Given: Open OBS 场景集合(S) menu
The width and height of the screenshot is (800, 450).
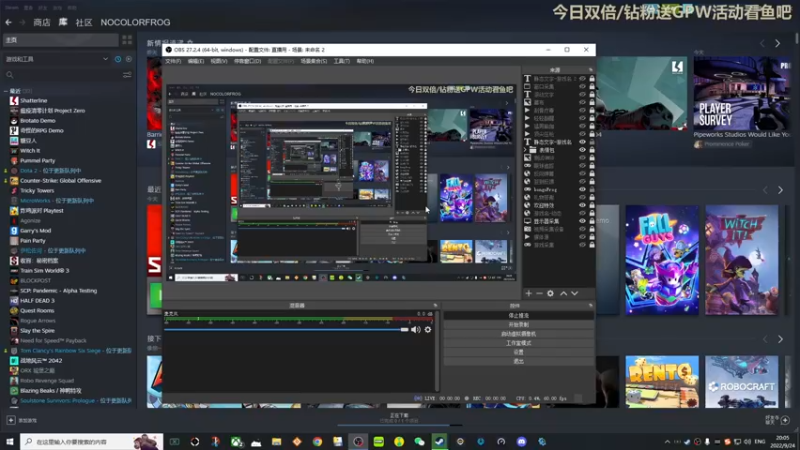Looking at the screenshot, I should 314,61.
